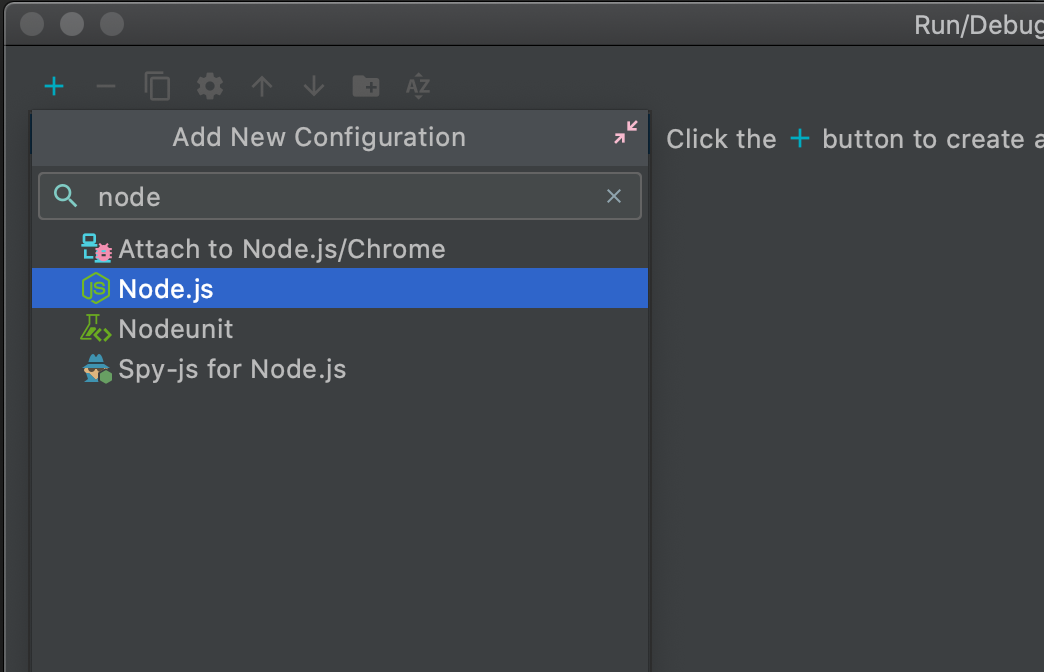The height and width of the screenshot is (672, 1044).
Task: Click the move up arrow icon
Action: [261, 86]
